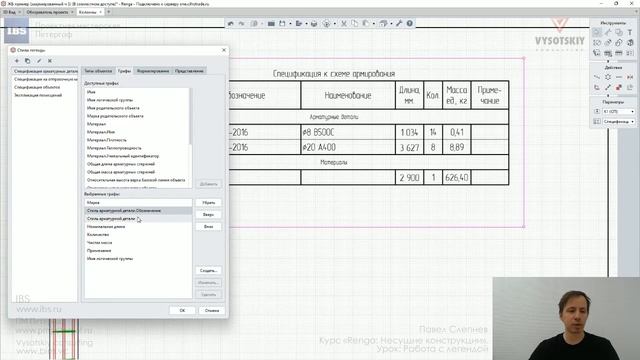640x360 pixels.
Task: Add a new tab with plus button
Action: [x=109, y=12]
